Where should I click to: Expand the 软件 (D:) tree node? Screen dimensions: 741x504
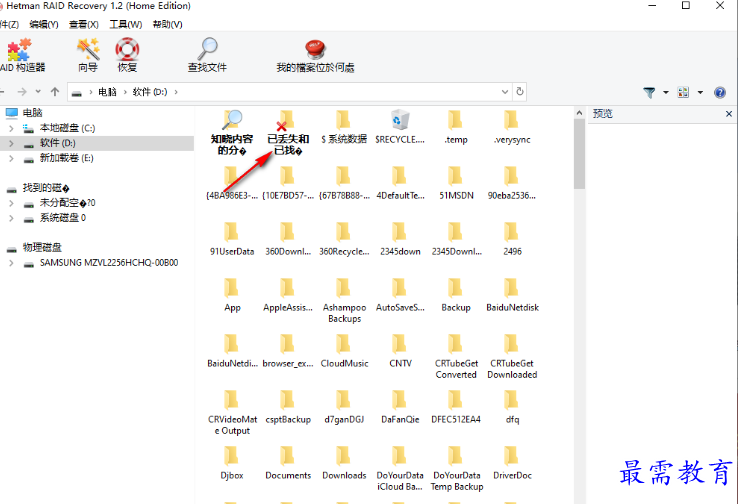click(11, 143)
